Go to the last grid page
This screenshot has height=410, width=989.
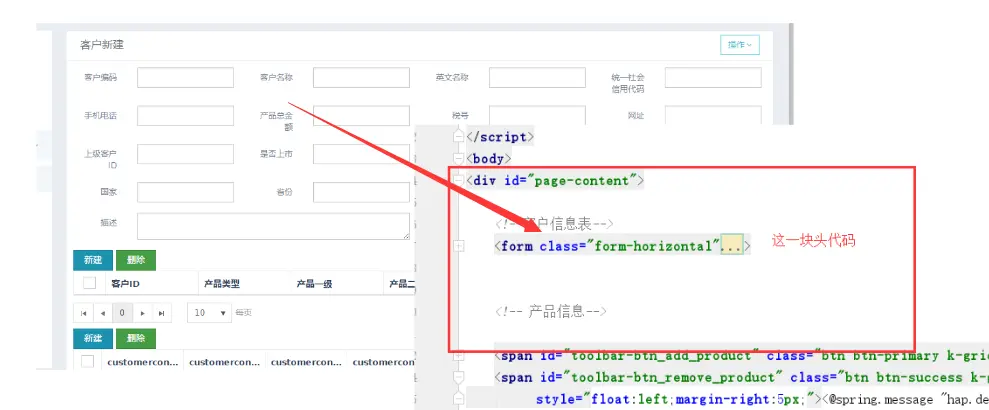tap(161, 313)
